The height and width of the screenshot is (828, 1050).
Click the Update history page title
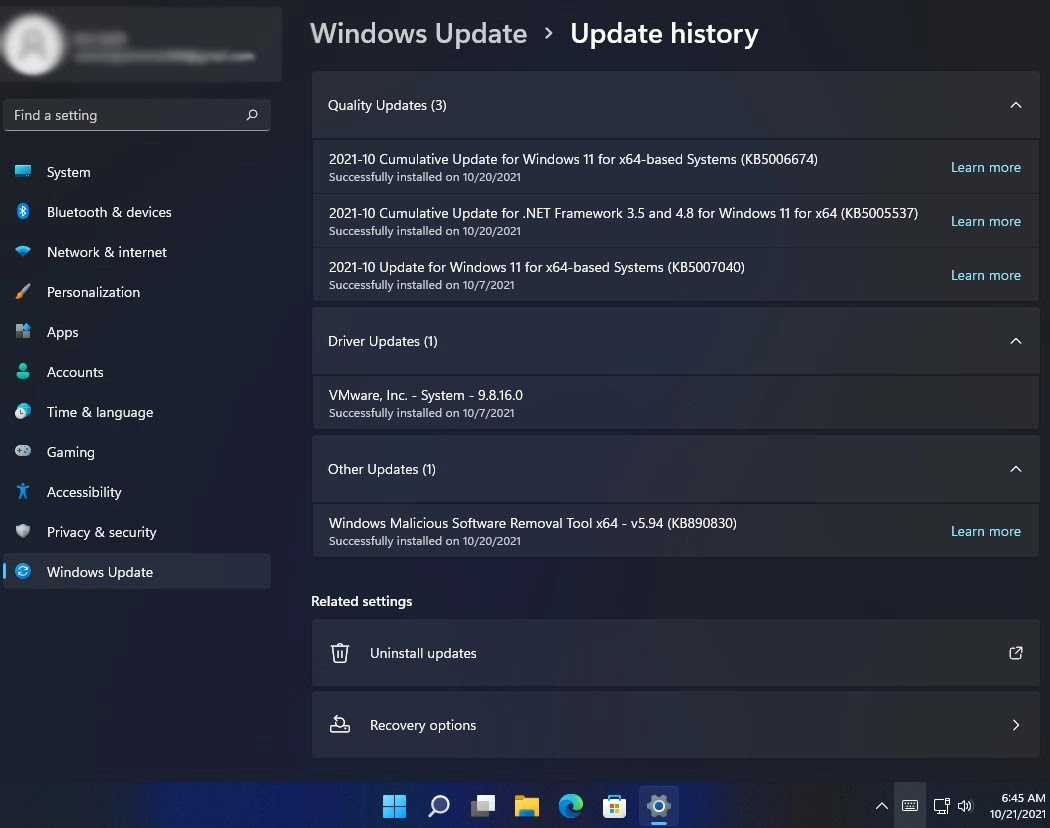(664, 33)
